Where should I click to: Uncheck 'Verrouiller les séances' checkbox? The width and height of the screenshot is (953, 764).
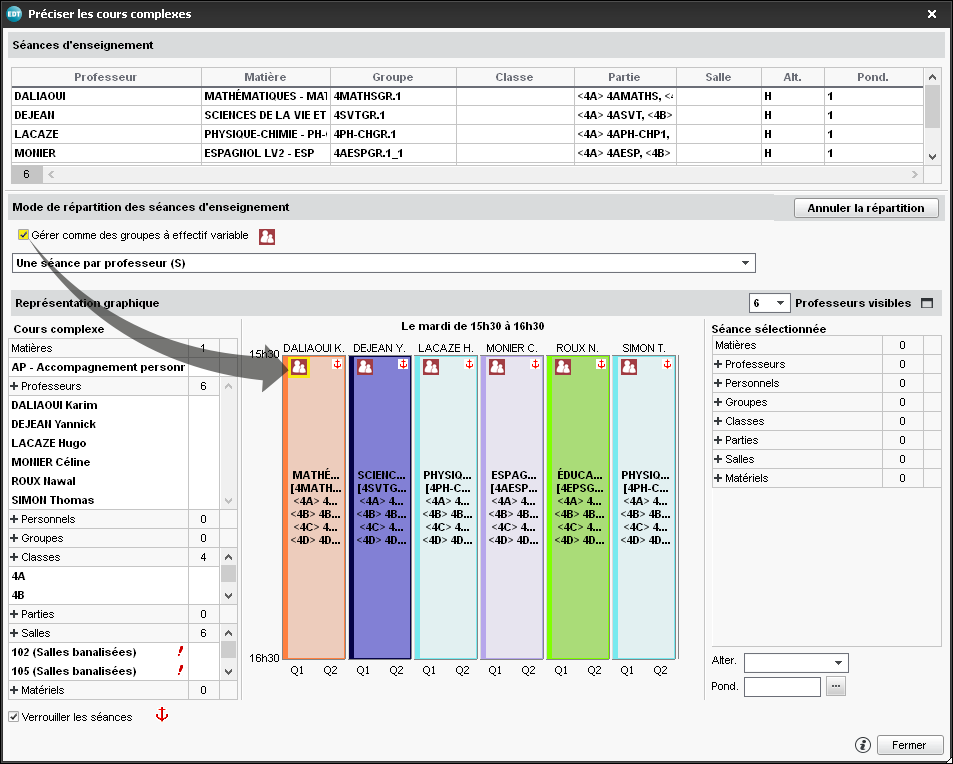[x=14, y=717]
